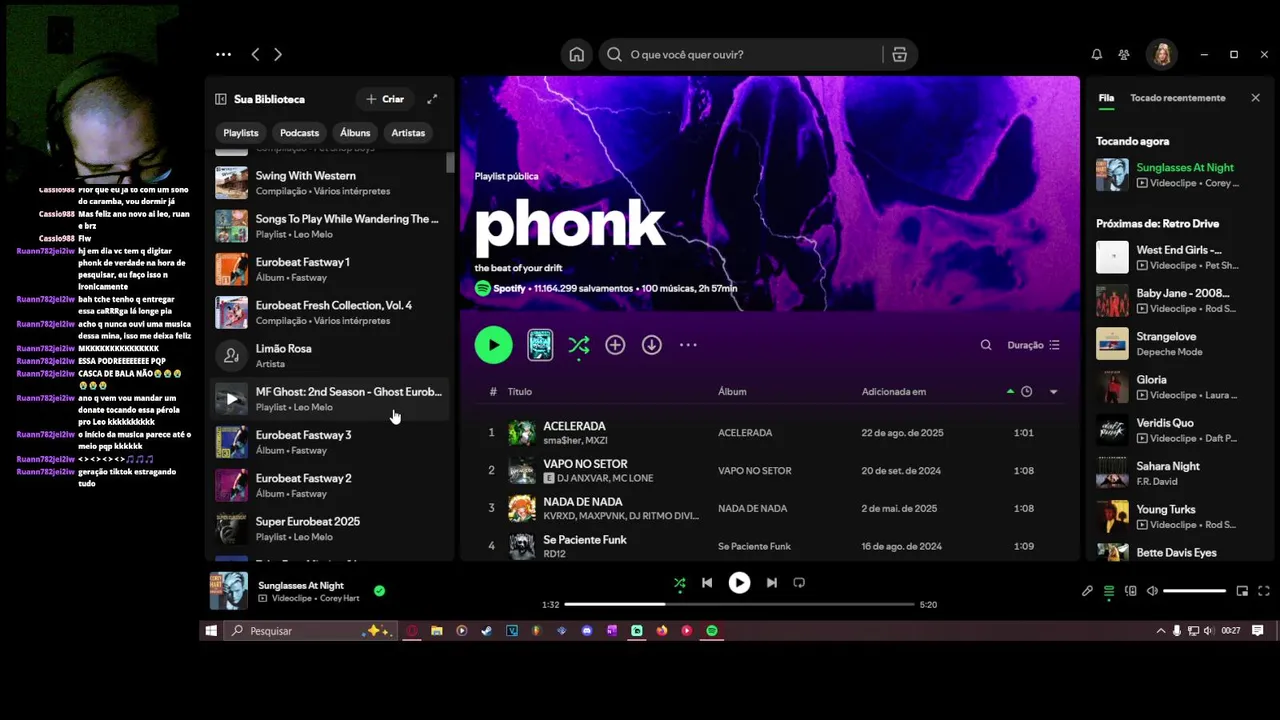The height and width of the screenshot is (720, 1280).
Task: Seek within the song progress bar
Action: (x=739, y=604)
